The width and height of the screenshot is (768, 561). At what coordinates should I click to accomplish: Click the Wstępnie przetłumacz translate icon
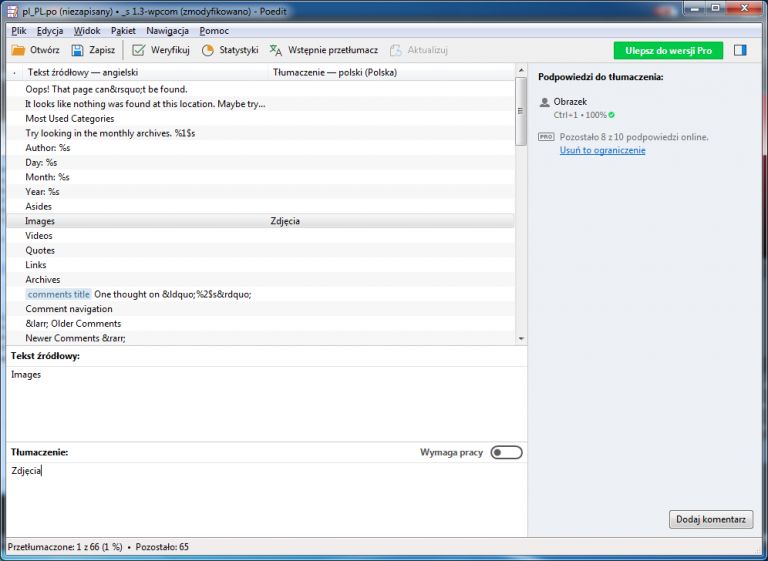(x=276, y=50)
